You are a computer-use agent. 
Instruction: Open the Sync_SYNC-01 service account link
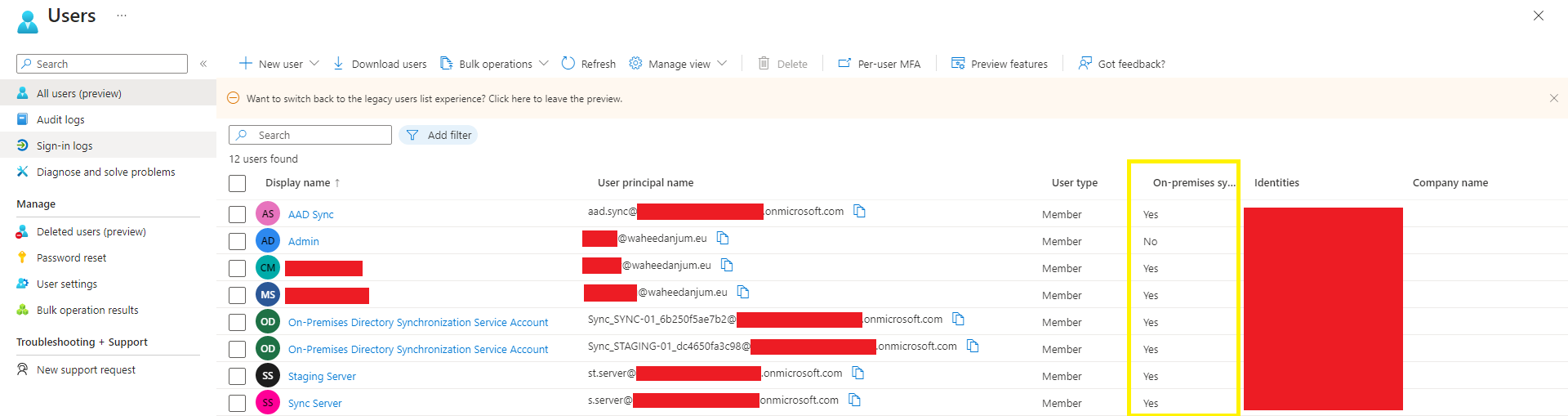click(x=418, y=322)
